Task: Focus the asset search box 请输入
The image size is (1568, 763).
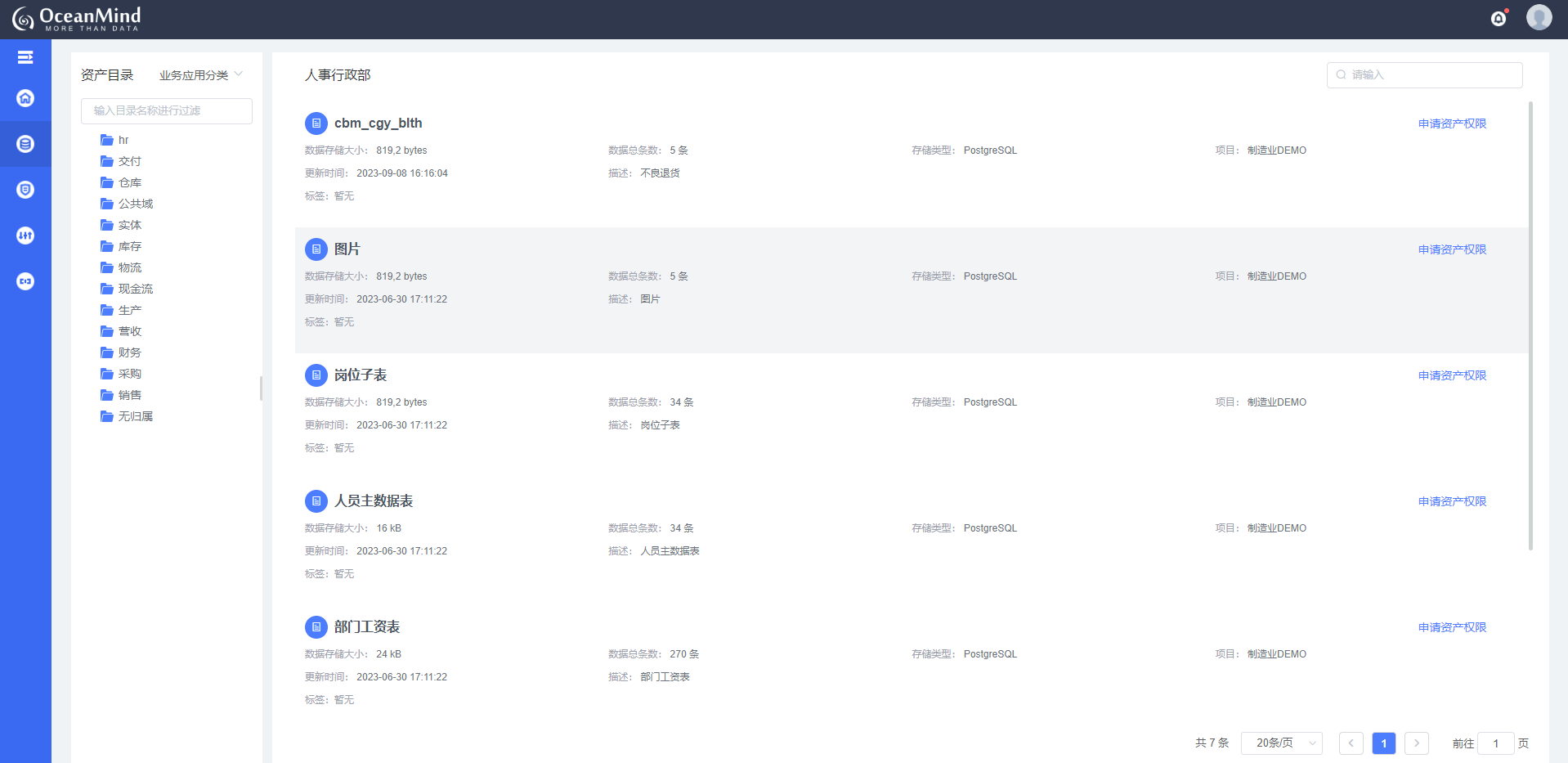Action: pos(1424,75)
